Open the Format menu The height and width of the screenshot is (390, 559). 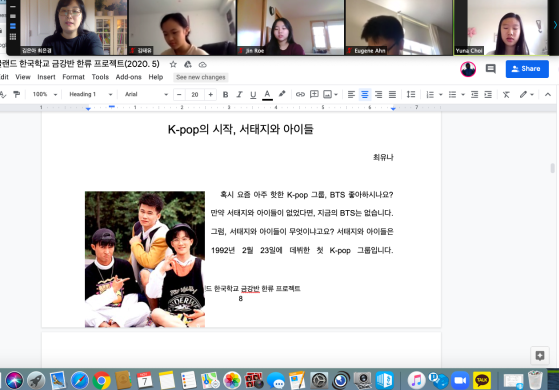tap(73, 77)
